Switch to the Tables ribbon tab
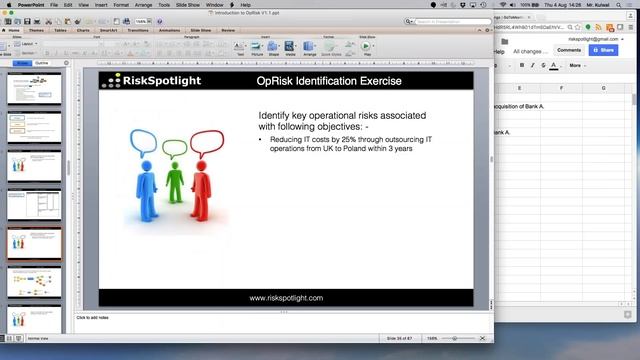640x360 pixels. [x=60, y=30]
